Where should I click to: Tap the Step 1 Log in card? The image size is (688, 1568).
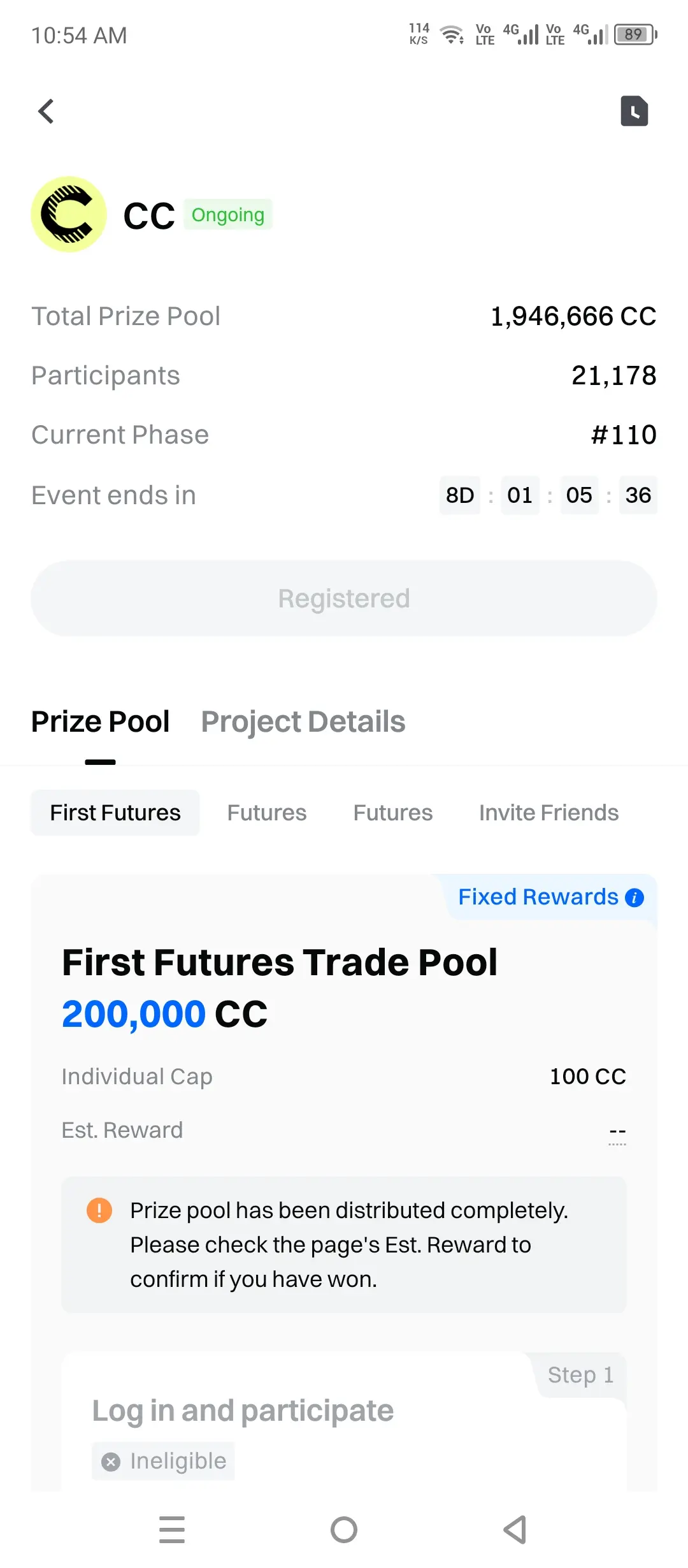point(344,1421)
